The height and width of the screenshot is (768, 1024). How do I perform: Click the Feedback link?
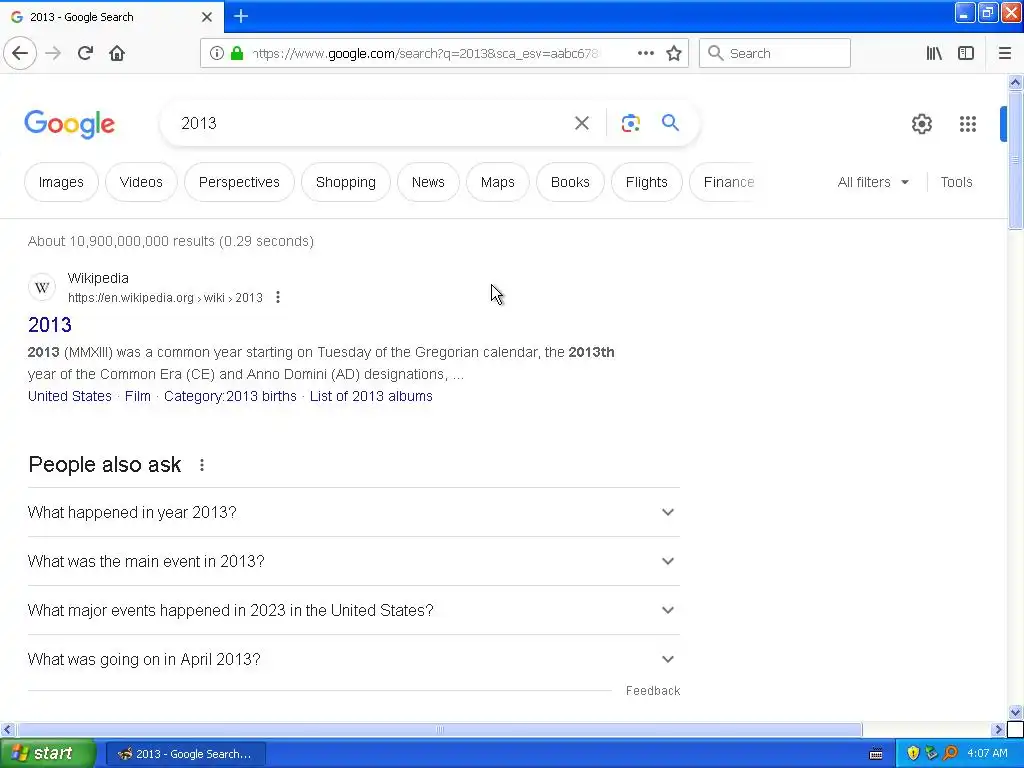652,691
